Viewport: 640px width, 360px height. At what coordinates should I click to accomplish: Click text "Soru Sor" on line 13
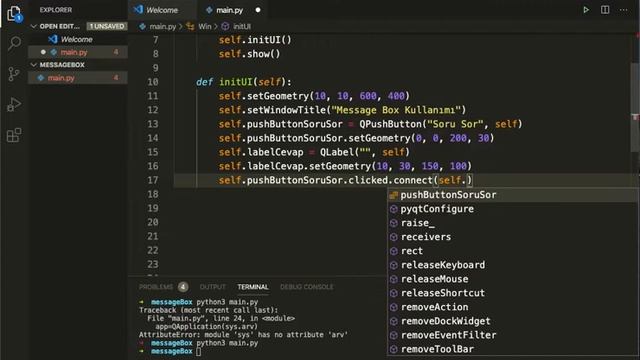(455, 124)
